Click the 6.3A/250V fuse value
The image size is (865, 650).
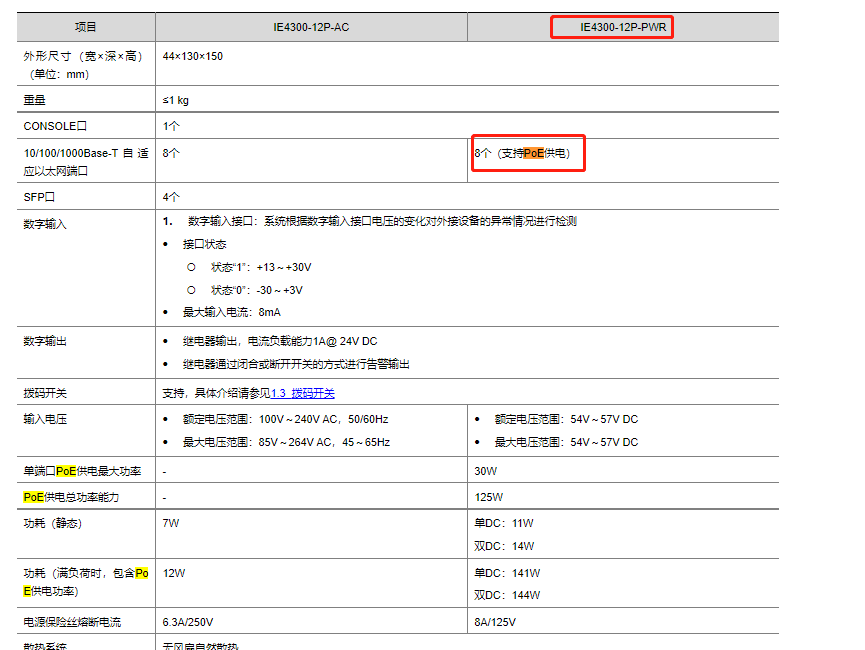point(188,622)
